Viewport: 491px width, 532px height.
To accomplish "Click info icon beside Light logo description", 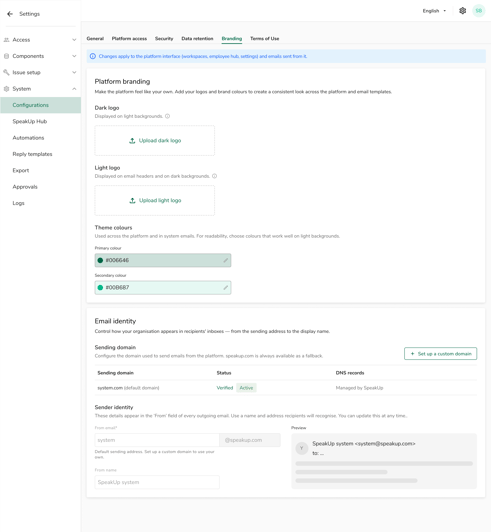I will pos(214,176).
